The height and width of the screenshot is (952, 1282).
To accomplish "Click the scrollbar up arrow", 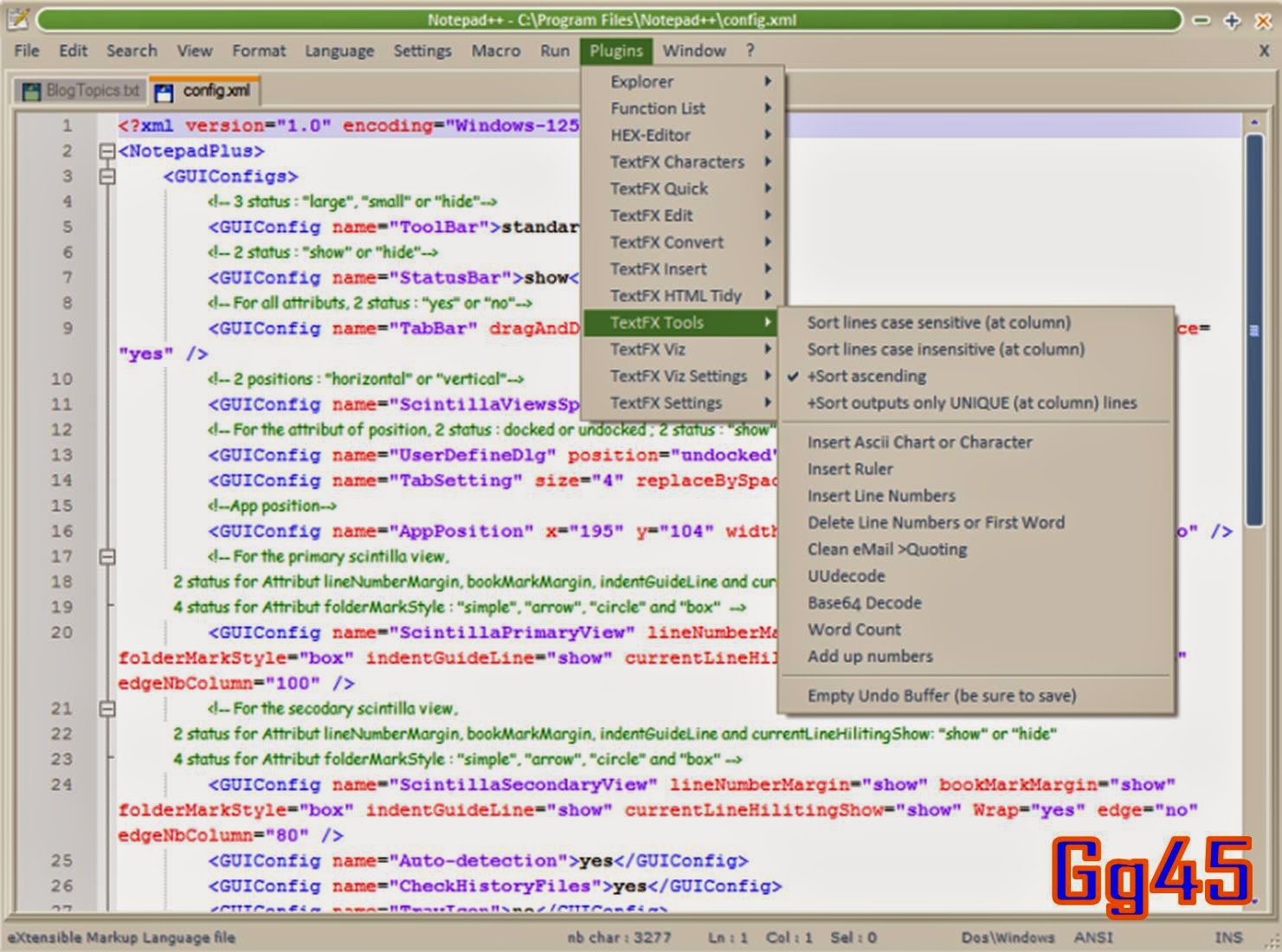I will [x=1254, y=123].
